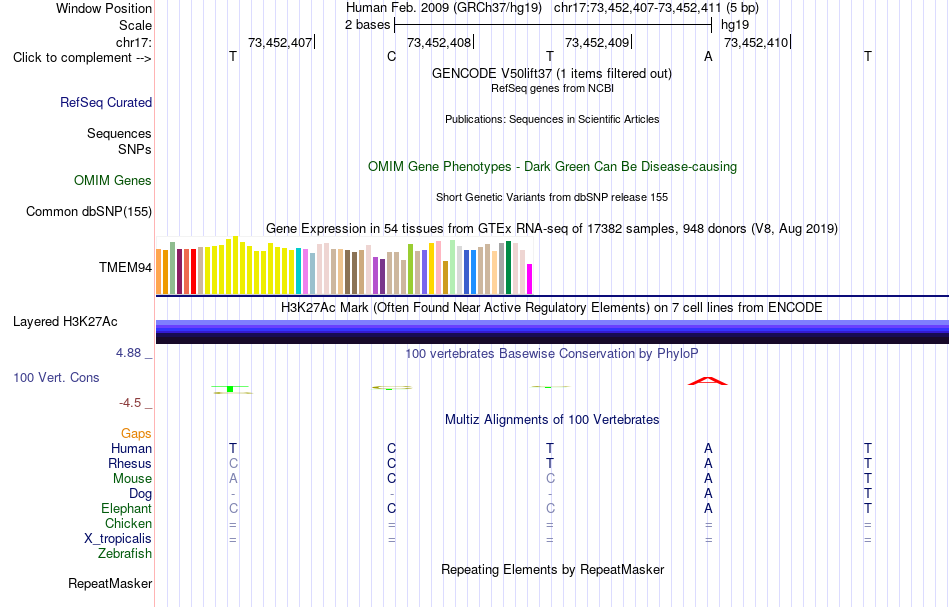The image size is (950, 607).
Task: Click the bright green PhyloP mark under first T
Action: [x=230, y=389]
